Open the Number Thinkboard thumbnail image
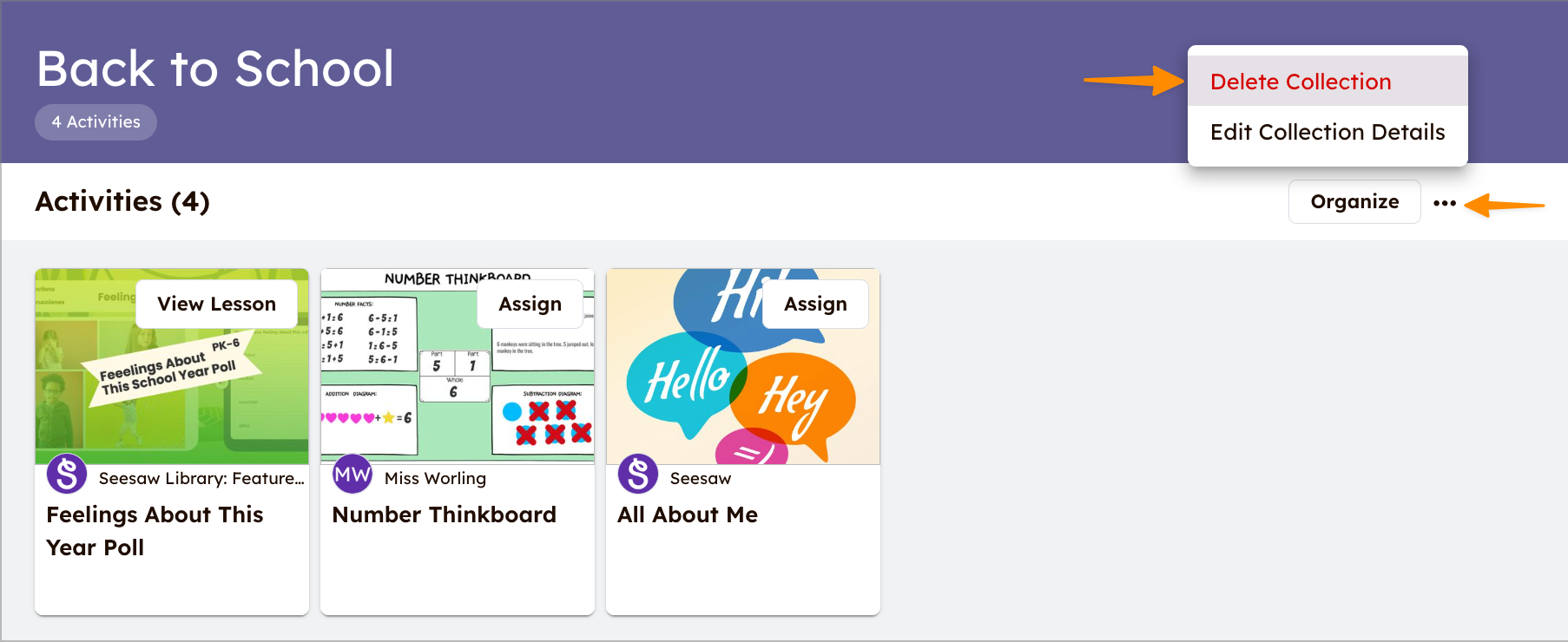 pyautogui.click(x=458, y=390)
